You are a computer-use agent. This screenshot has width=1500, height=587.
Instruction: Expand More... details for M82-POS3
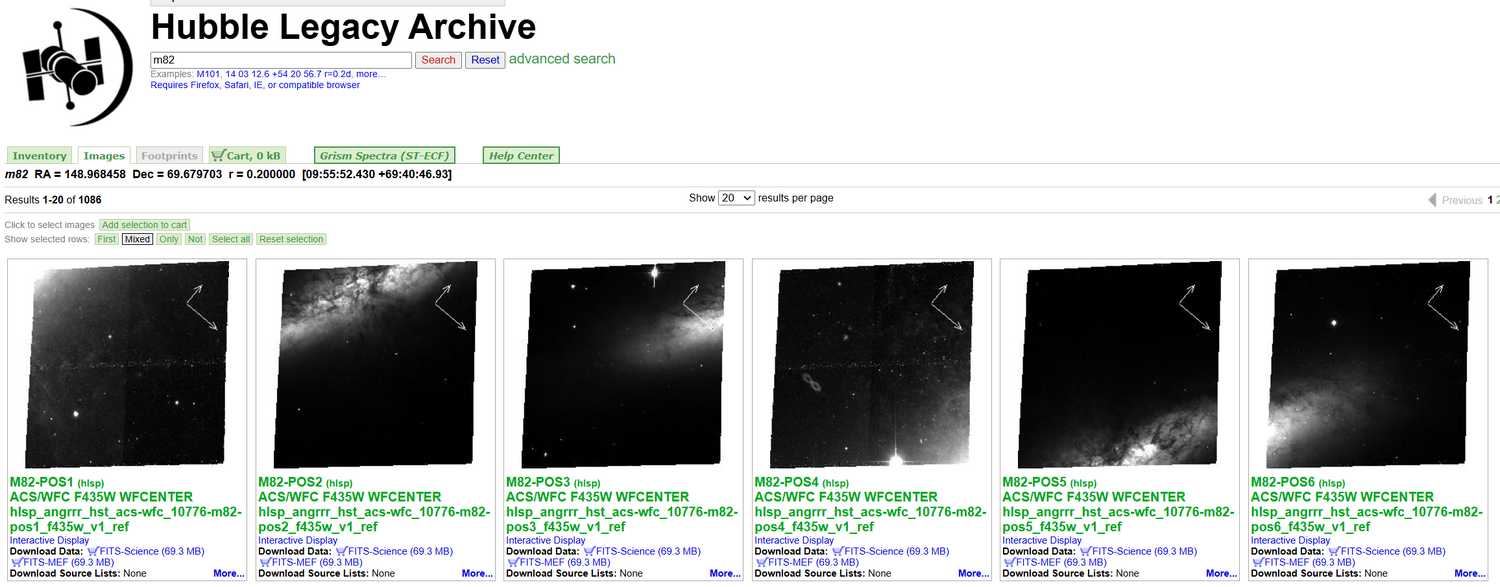(x=725, y=574)
